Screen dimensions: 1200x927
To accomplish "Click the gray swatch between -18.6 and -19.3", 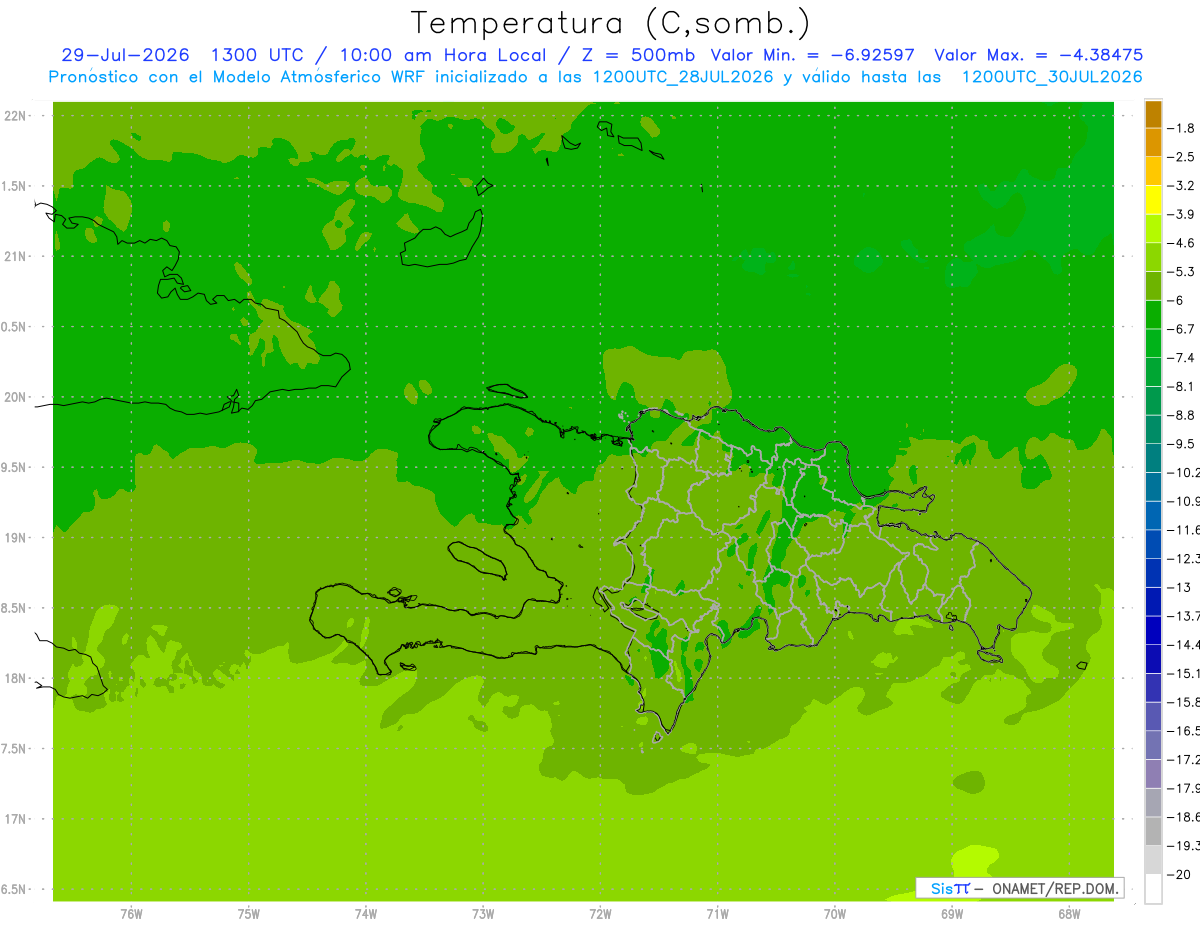I will 1153,831.
